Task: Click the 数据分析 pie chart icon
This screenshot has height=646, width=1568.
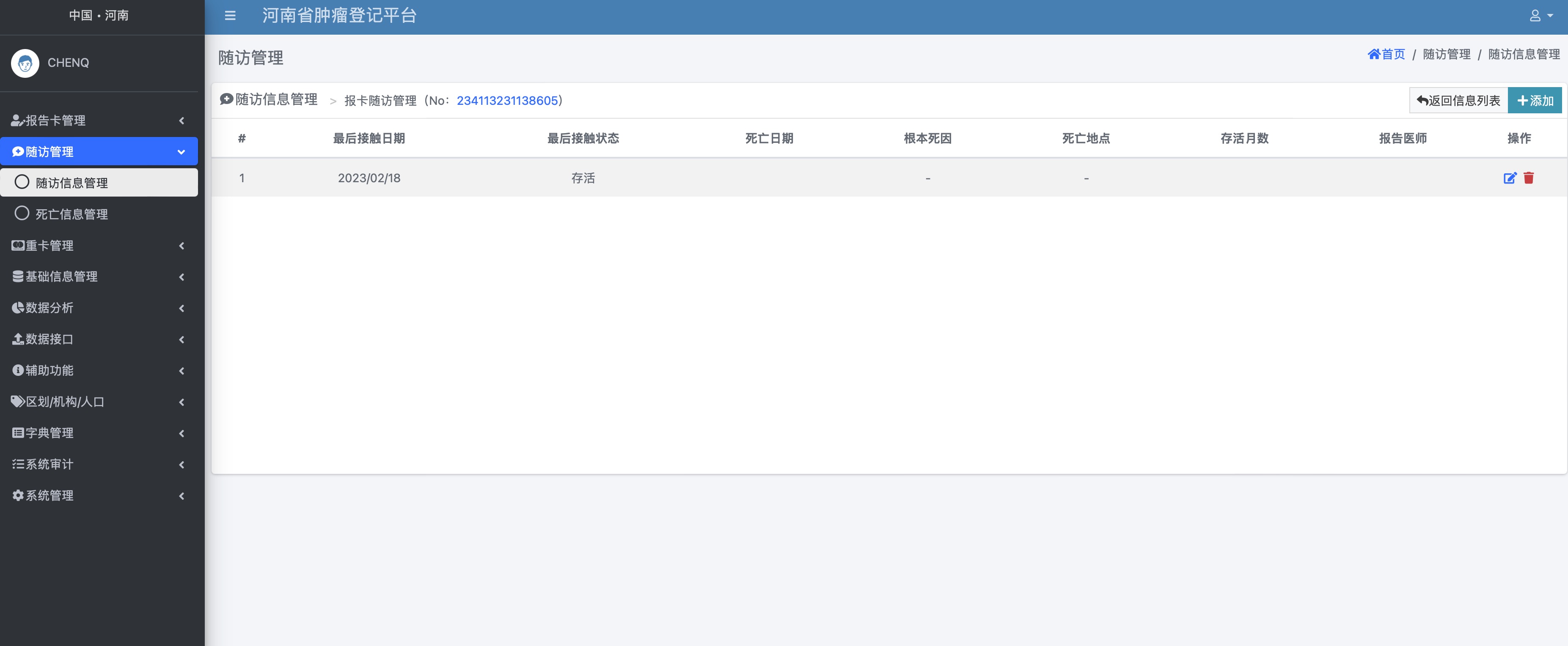Action: (x=18, y=308)
